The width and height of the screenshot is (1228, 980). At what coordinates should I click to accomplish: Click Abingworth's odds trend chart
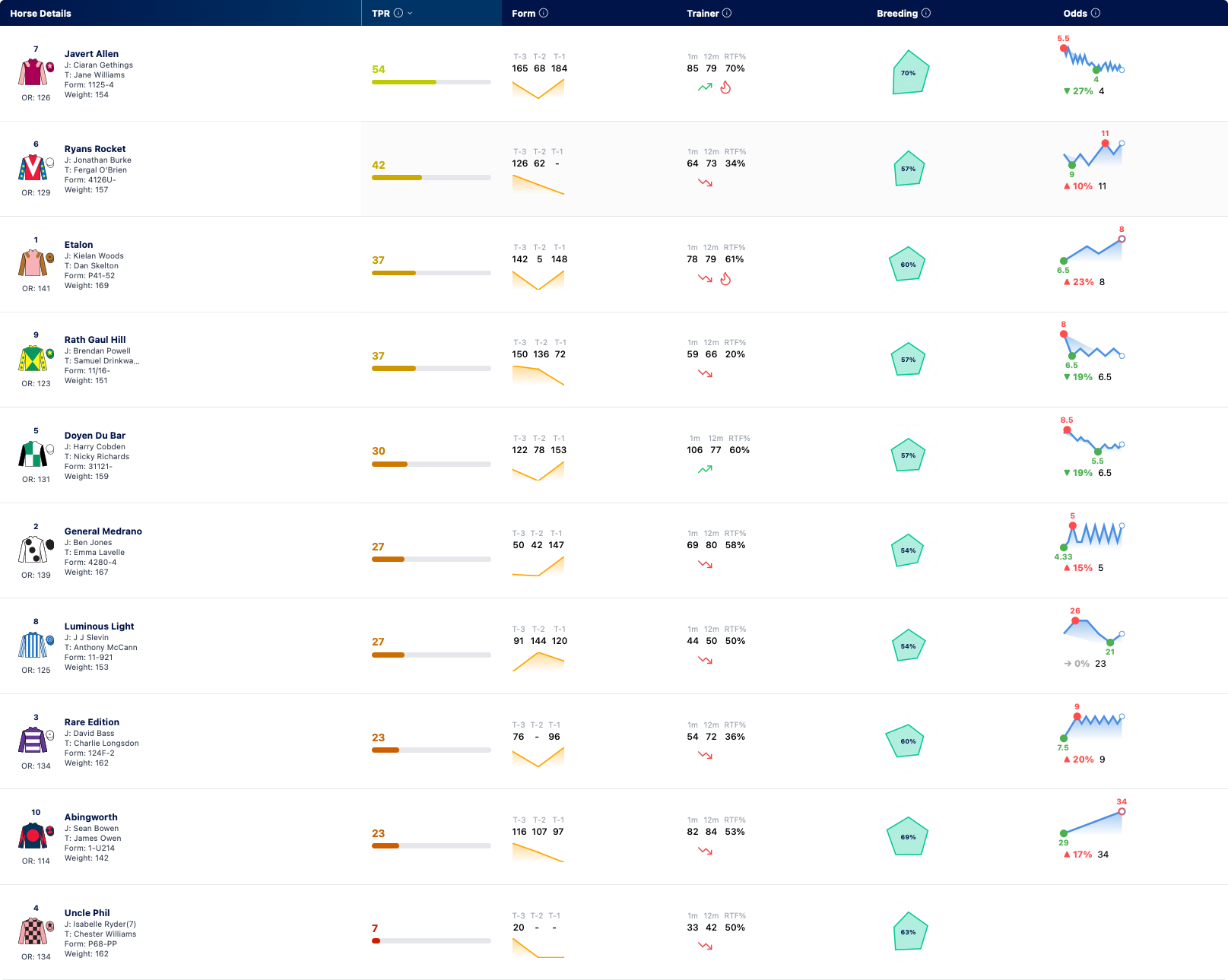coord(1093,823)
